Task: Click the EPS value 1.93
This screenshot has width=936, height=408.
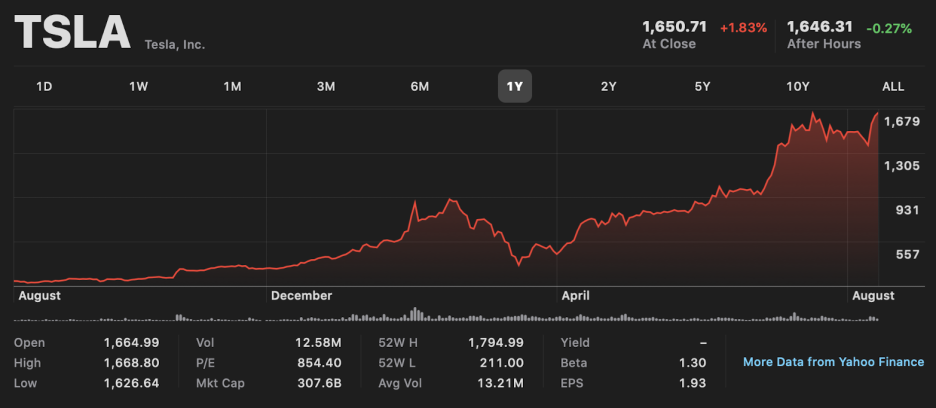Action: pos(694,383)
